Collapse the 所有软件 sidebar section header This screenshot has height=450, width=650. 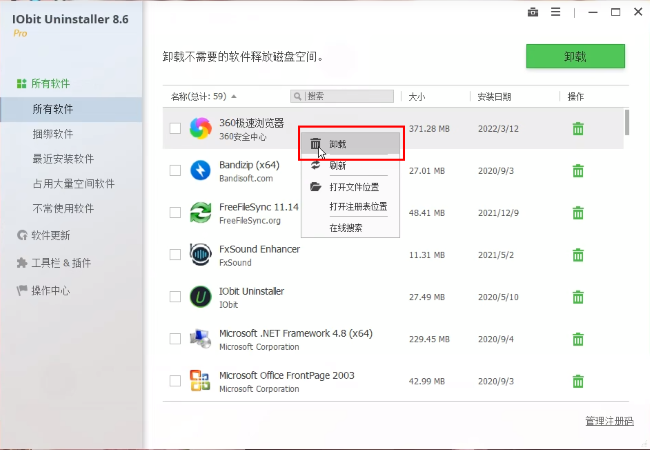[43, 84]
